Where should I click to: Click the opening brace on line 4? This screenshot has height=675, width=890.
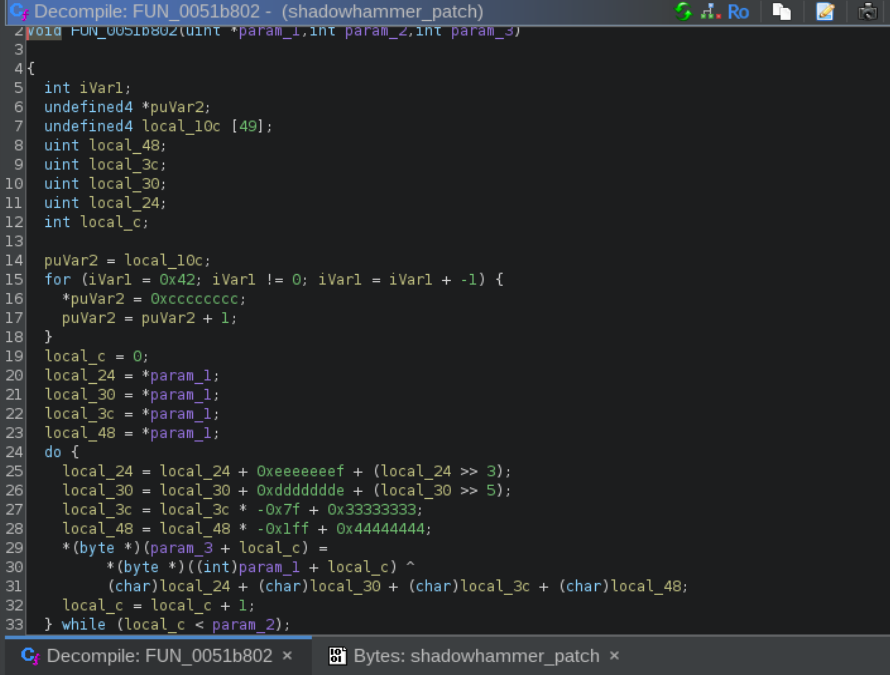tap(31, 69)
